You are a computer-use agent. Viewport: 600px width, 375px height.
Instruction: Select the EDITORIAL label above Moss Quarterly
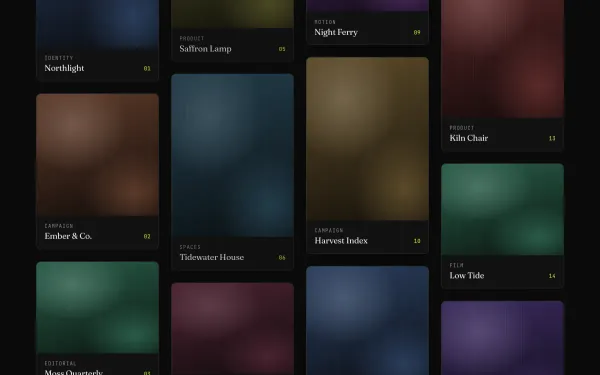(60, 364)
